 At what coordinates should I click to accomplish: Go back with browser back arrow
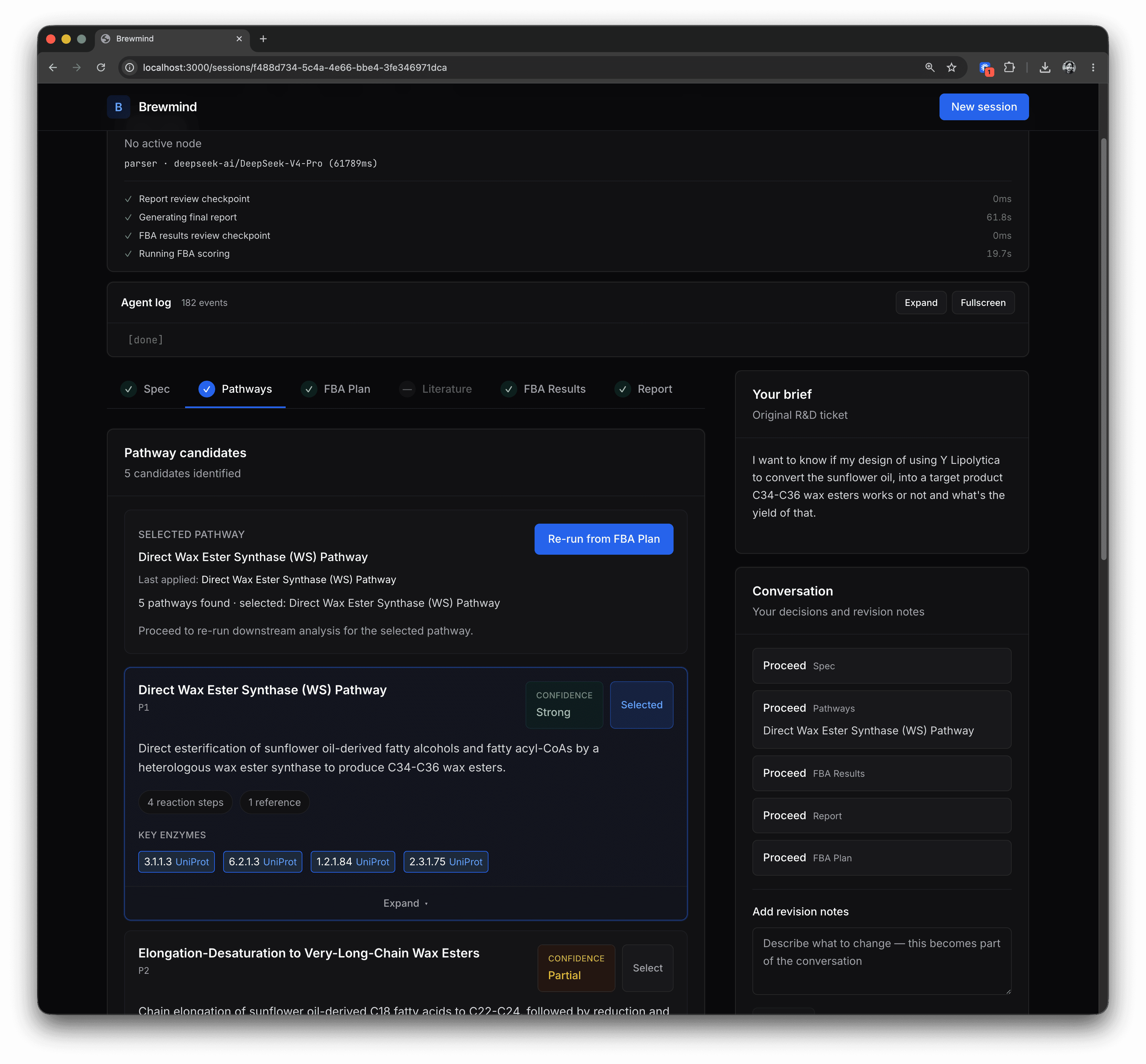click(53, 67)
